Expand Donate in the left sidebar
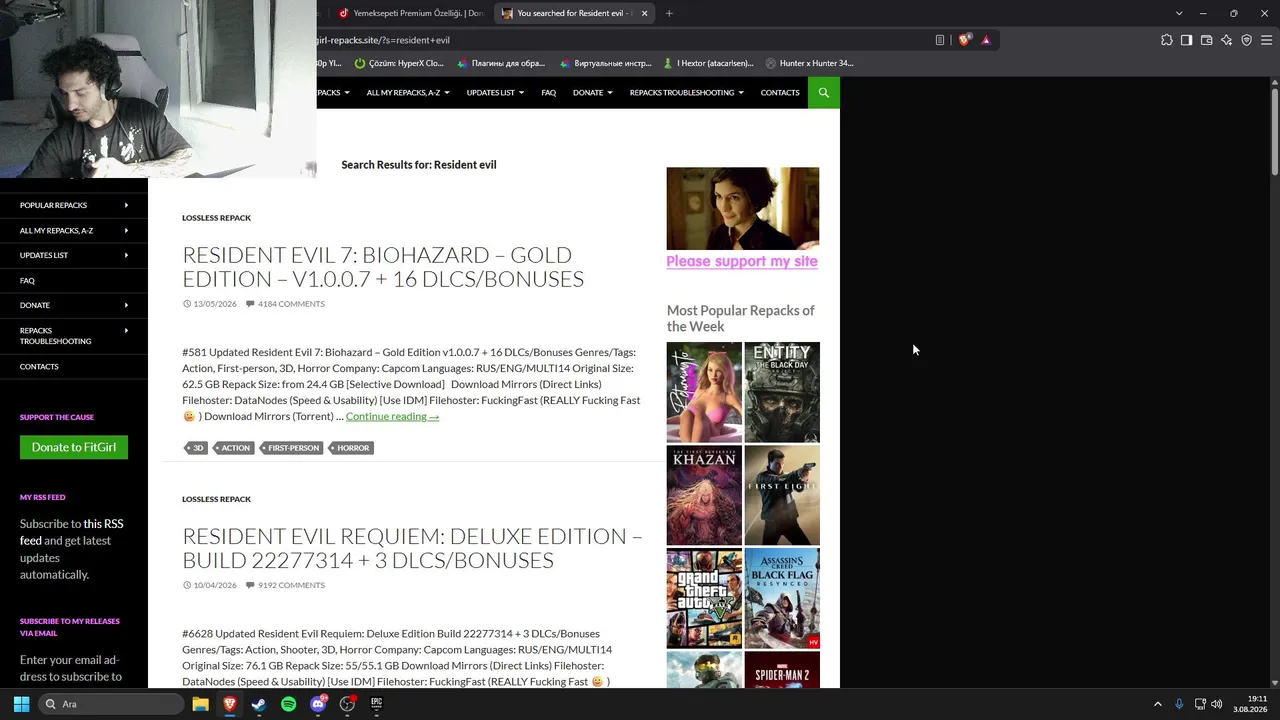 click(74, 305)
